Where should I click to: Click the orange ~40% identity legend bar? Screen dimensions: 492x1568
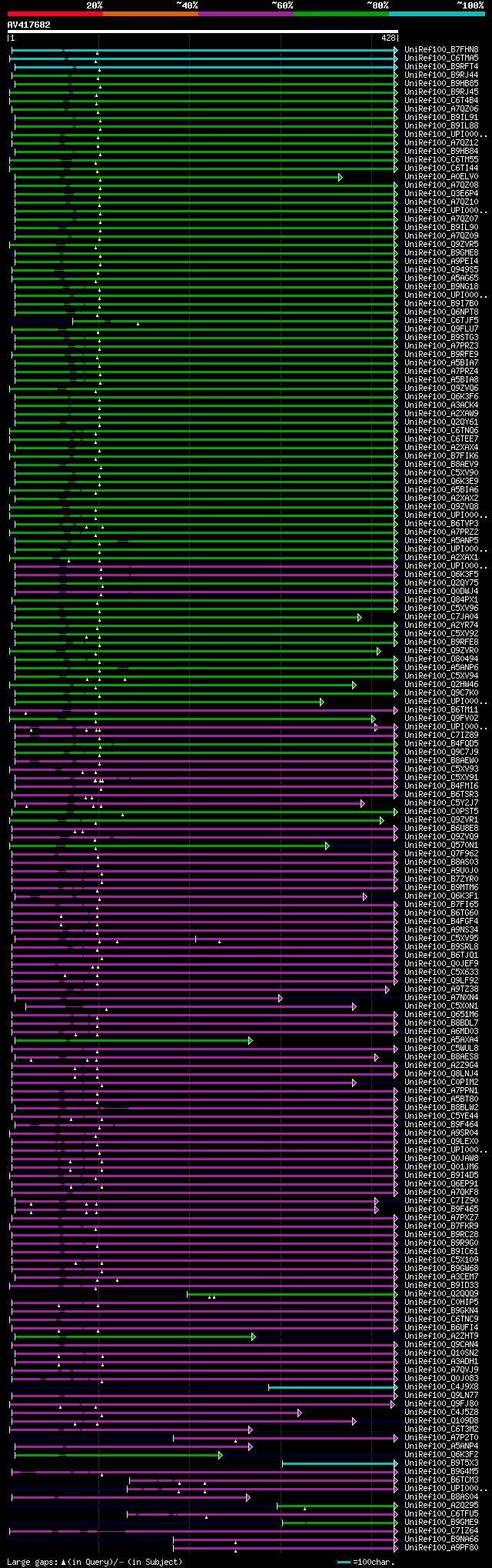(151, 13)
